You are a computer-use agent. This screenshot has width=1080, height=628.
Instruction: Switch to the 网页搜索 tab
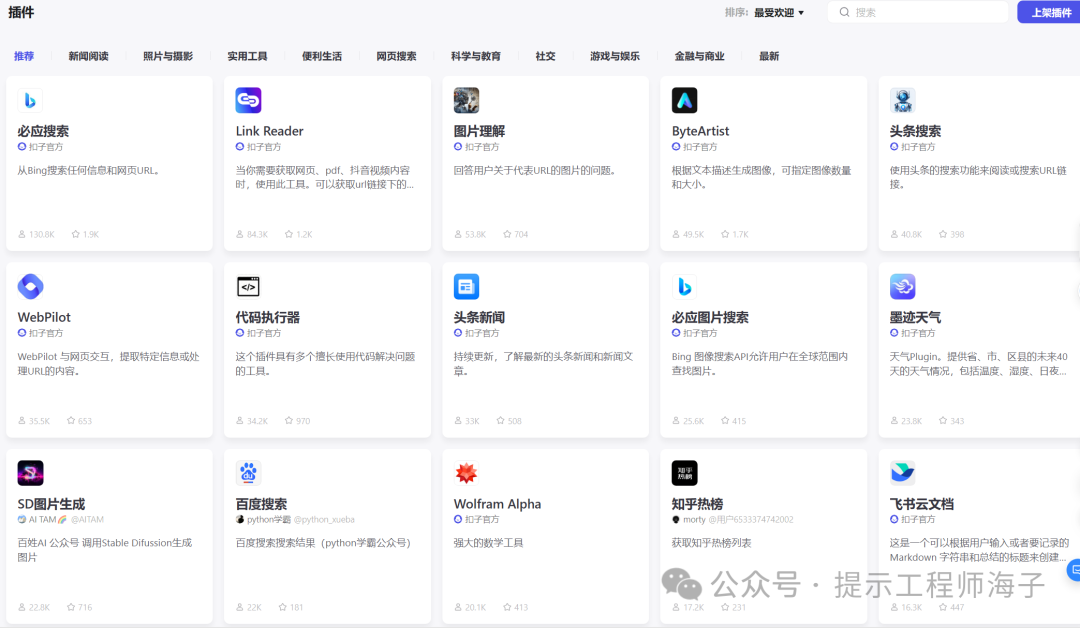[396, 56]
